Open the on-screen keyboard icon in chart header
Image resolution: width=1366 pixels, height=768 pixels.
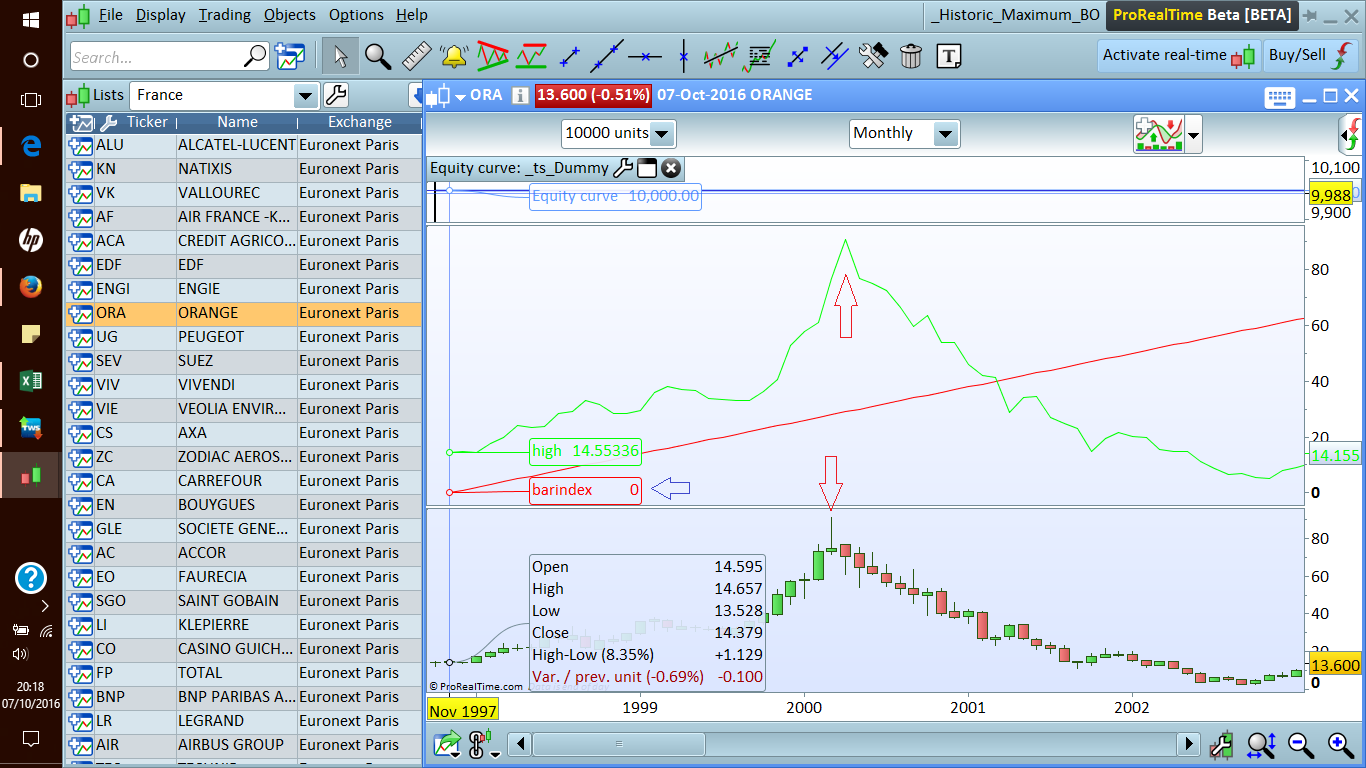(1280, 97)
